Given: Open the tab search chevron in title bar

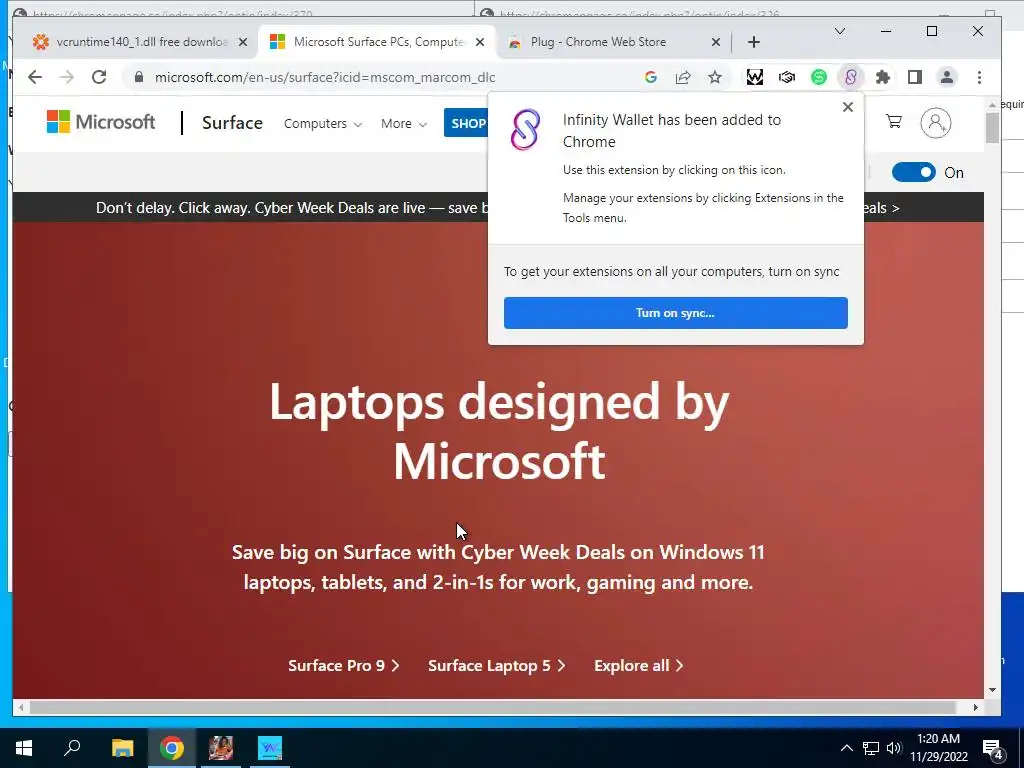Looking at the screenshot, I should tap(840, 31).
